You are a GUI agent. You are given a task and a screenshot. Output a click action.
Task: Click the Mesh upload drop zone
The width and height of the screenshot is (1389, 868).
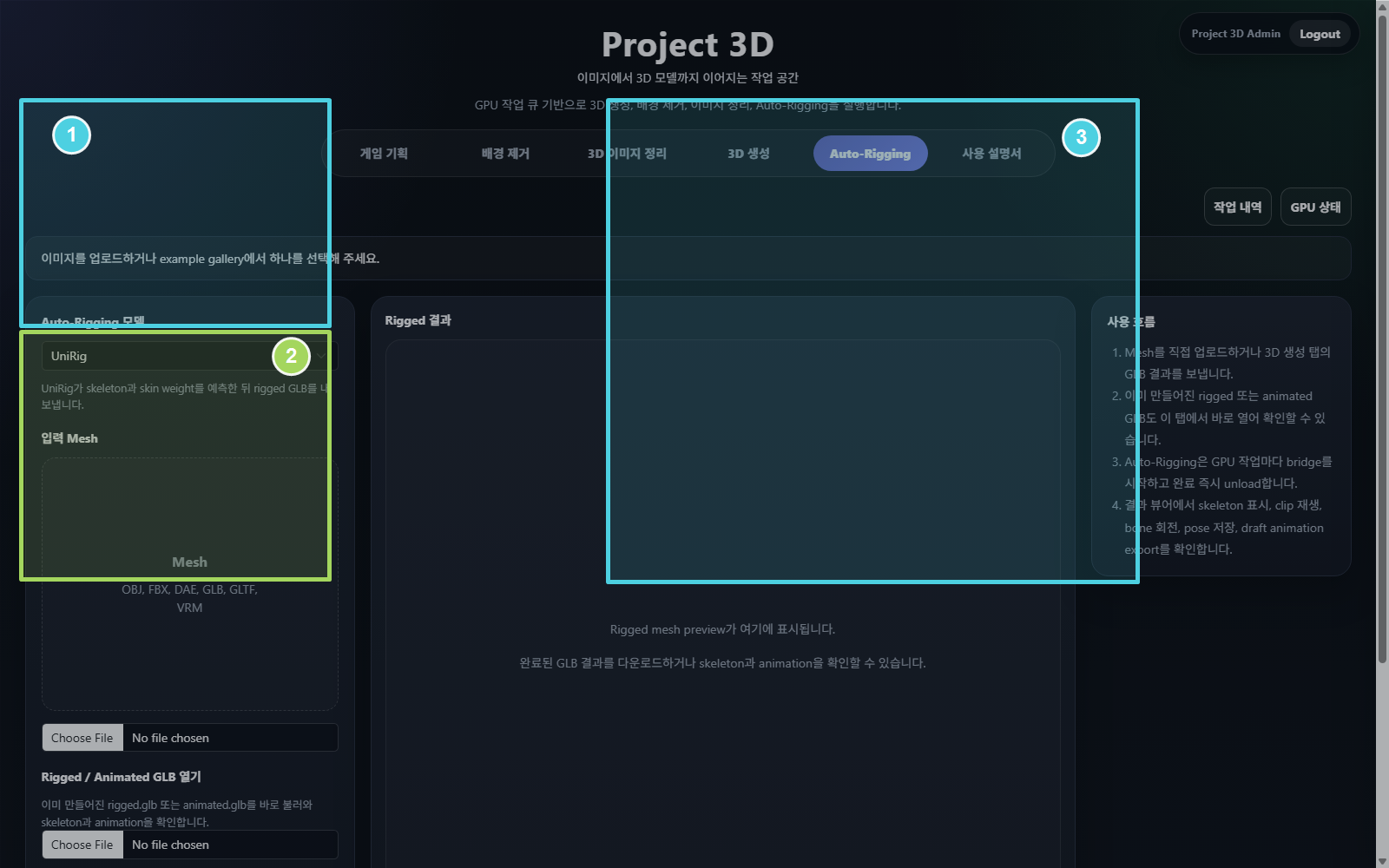[189, 584]
